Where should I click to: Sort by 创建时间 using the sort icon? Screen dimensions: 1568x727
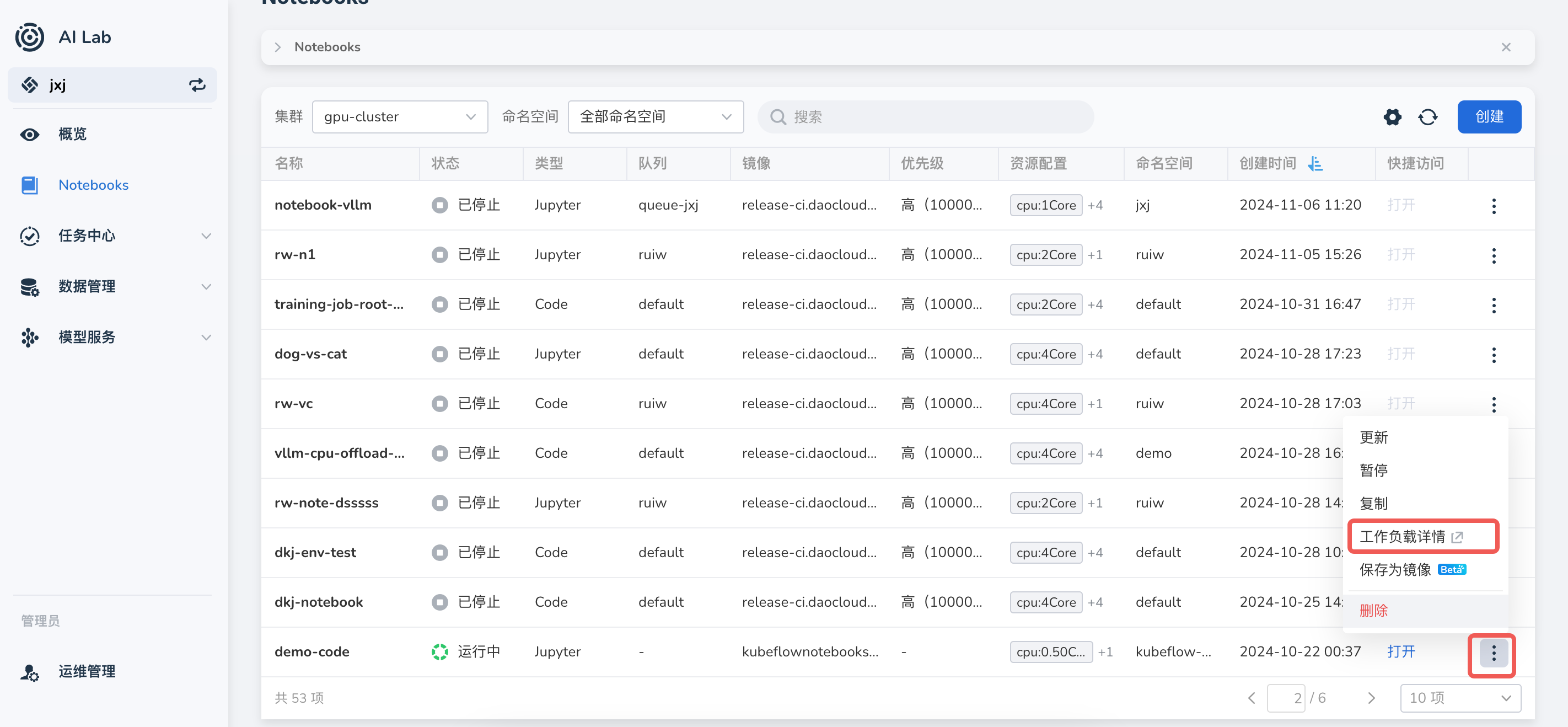pyautogui.click(x=1315, y=163)
